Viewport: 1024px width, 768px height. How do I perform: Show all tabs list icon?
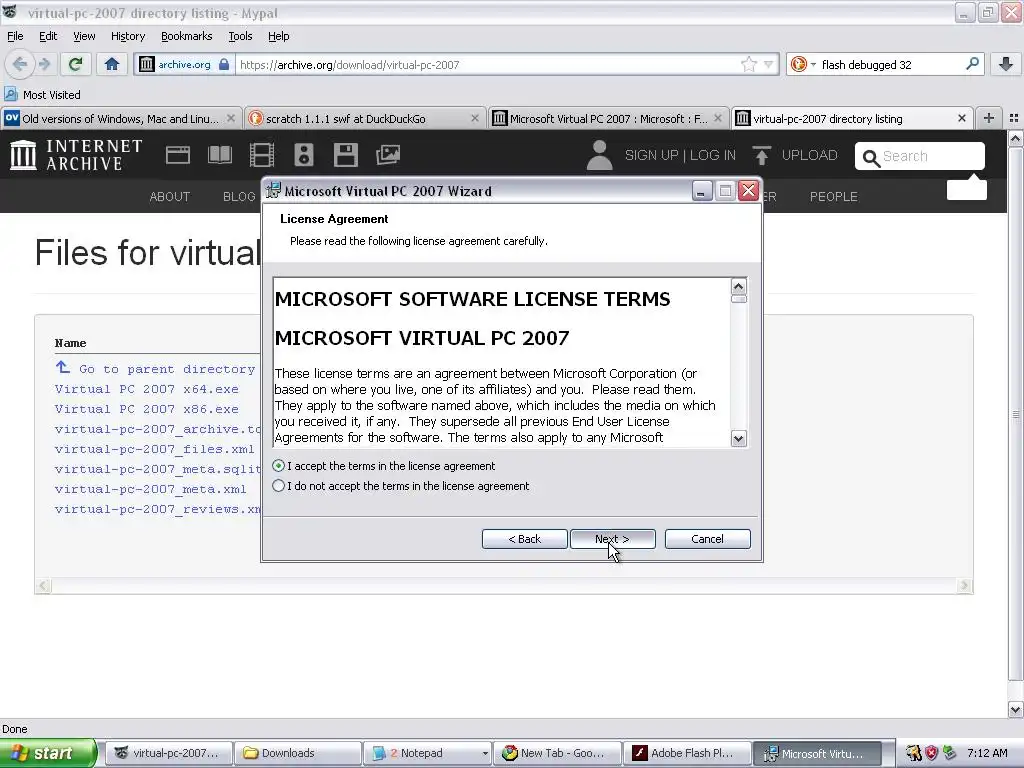pos(1014,118)
